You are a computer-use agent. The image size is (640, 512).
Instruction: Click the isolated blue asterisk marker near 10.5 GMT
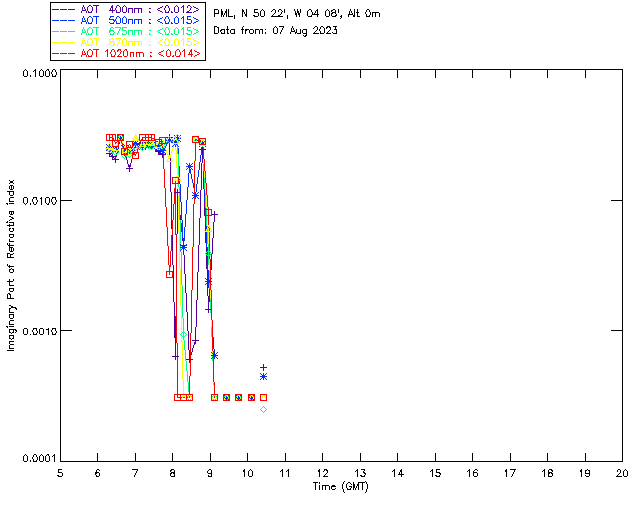tap(263, 376)
